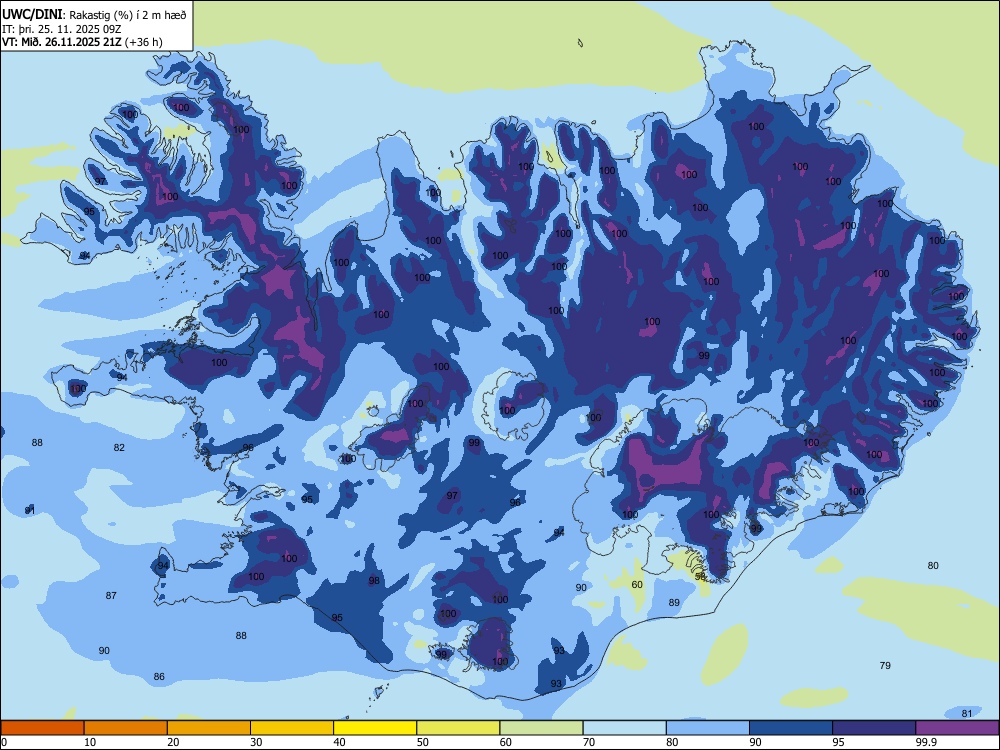Click the '50' legend tick label
The image size is (1000, 750).
(423, 742)
